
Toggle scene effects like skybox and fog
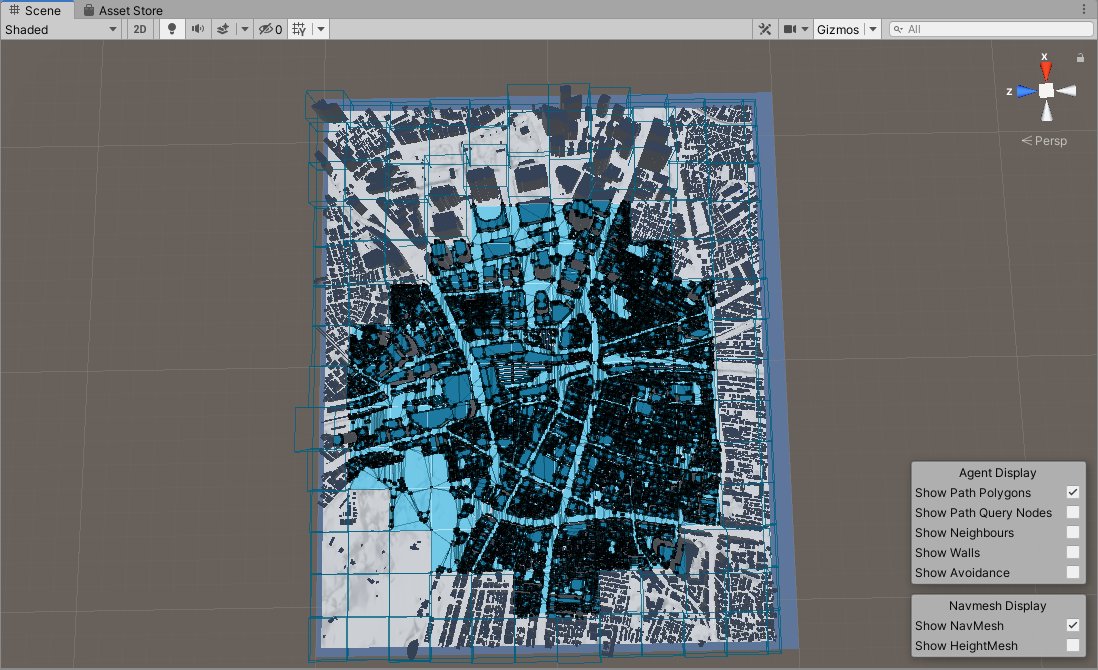(223, 29)
